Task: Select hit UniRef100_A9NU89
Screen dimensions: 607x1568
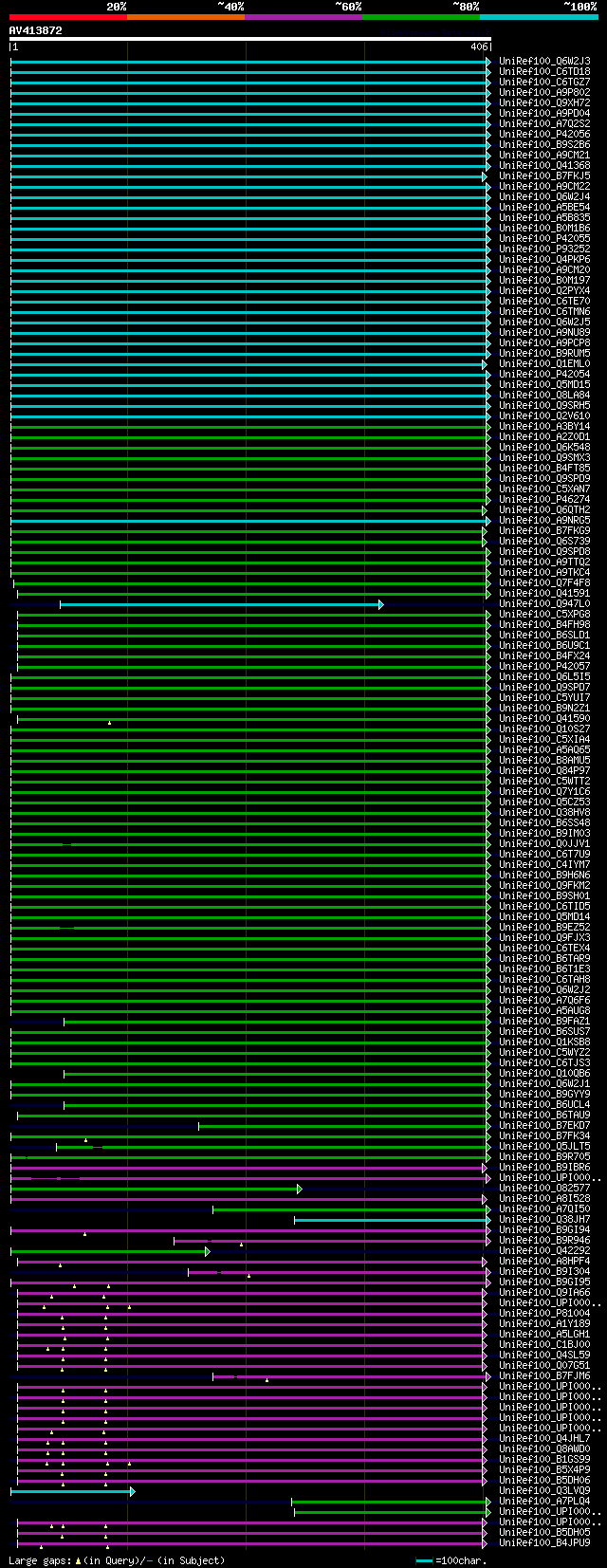Action: 544,332
